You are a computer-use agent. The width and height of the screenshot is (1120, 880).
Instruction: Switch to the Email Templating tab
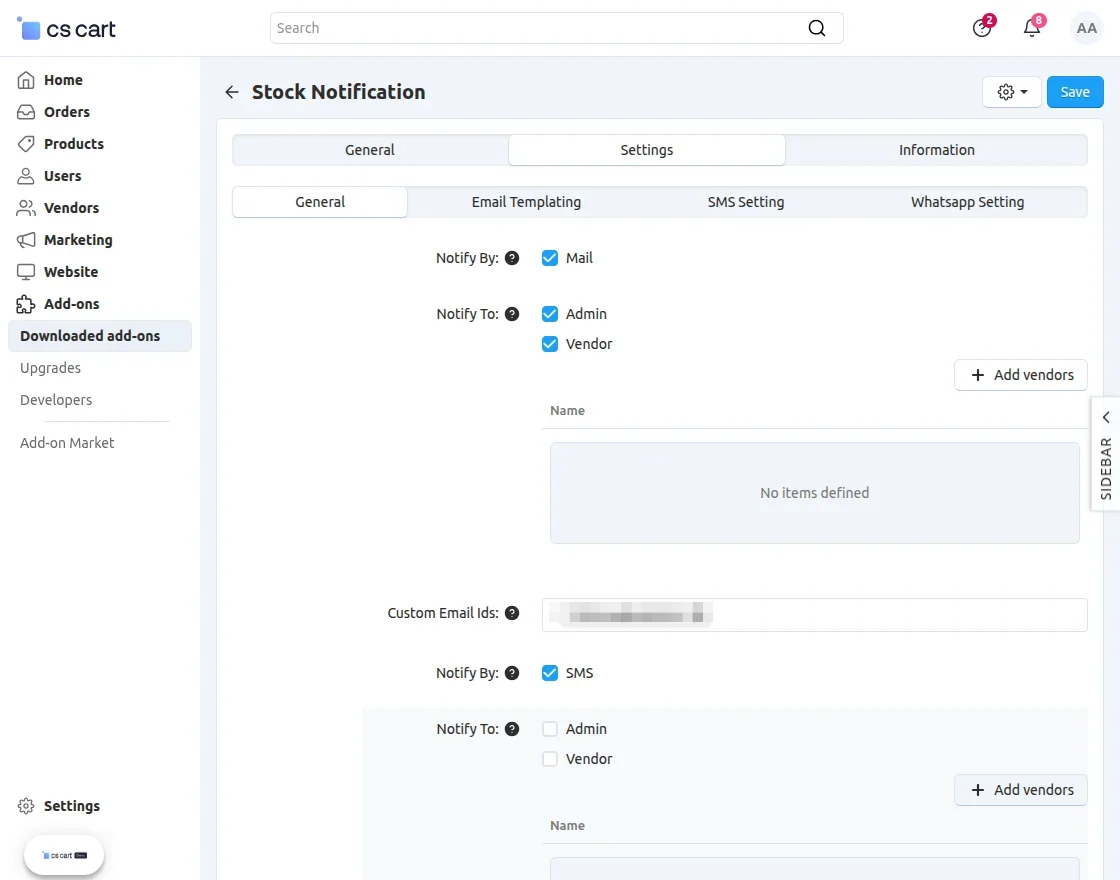[526, 201]
